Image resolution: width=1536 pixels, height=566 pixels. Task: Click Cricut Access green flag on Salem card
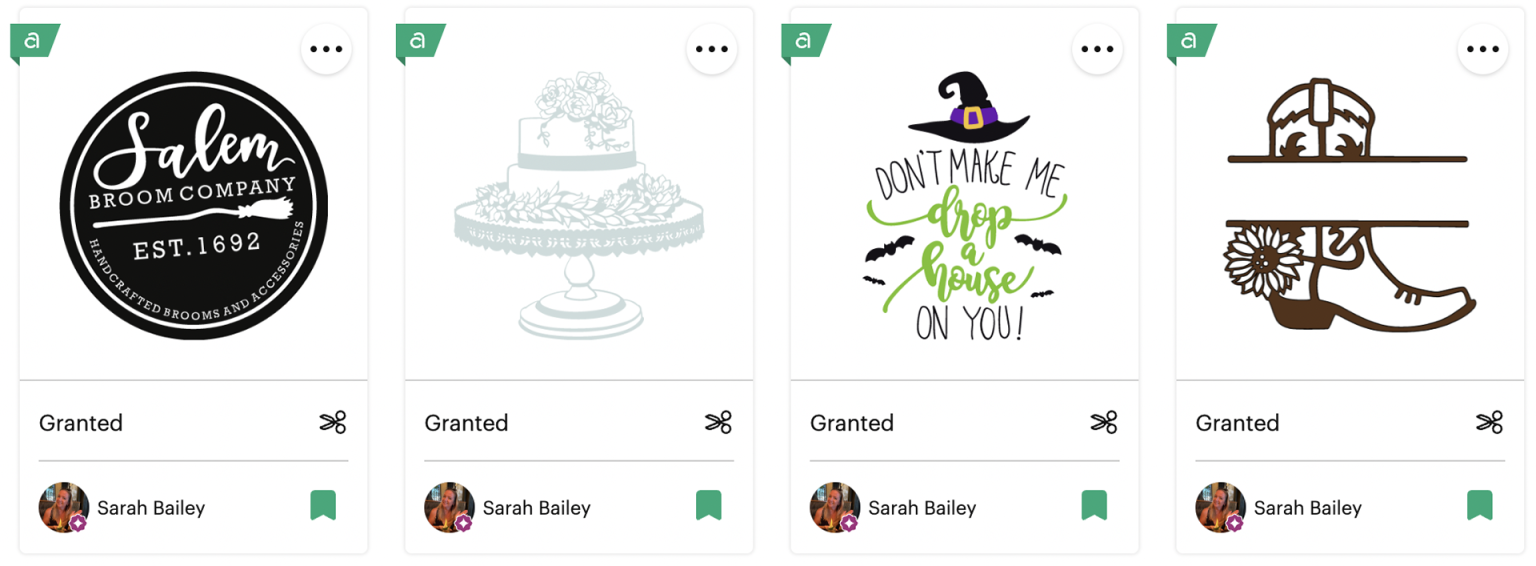coord(34,42)
